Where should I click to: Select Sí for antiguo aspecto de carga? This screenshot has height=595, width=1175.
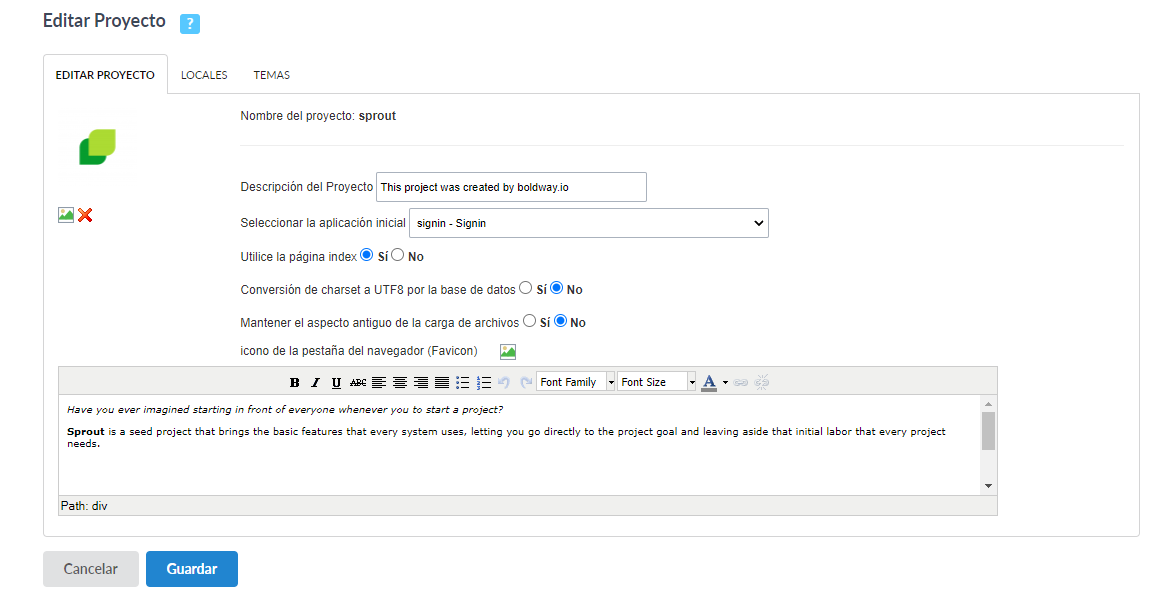click(x=530, y=321)
